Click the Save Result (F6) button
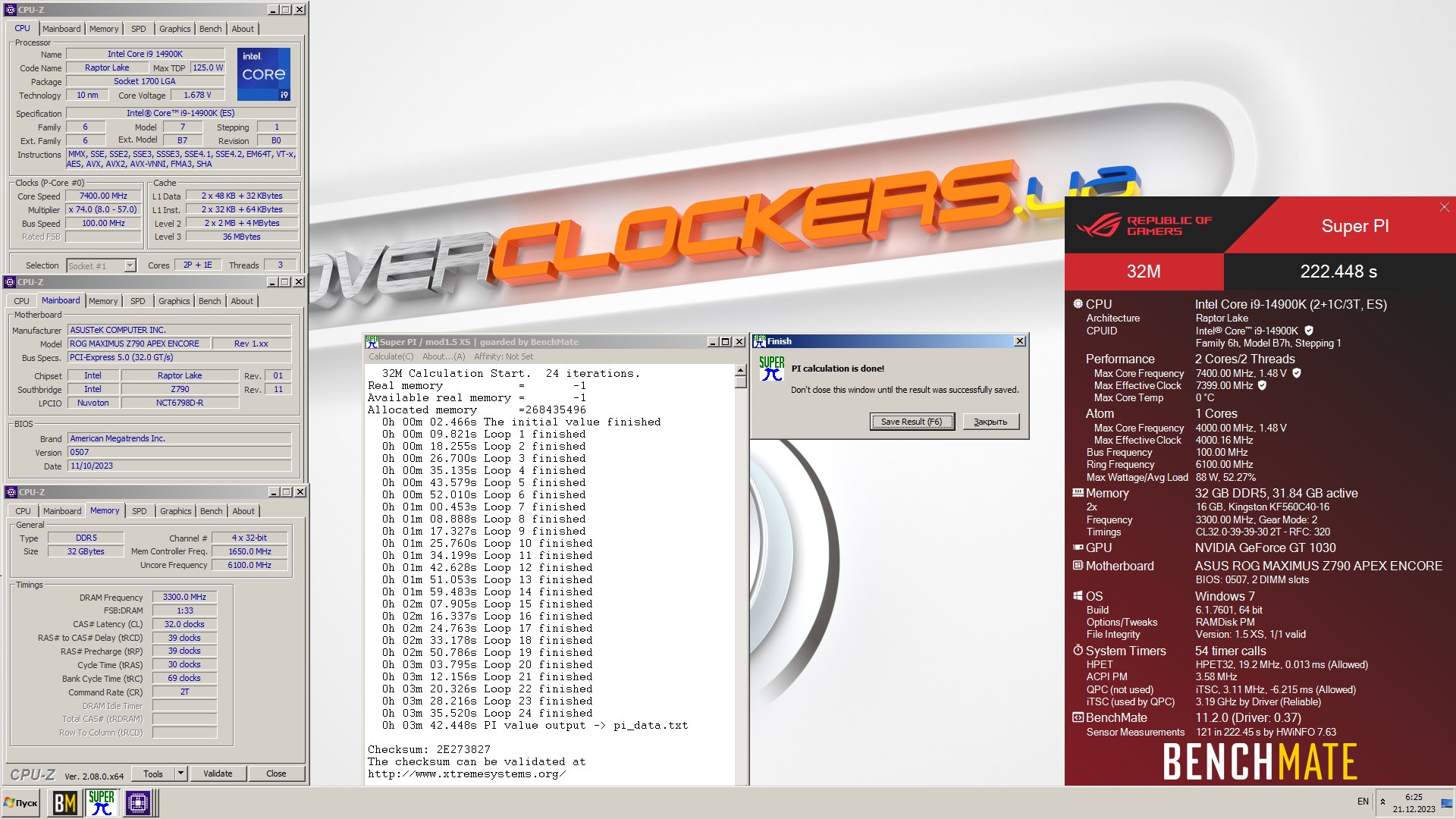The height and width of the screenshot is (819, 1456). (x=911, y=422)
